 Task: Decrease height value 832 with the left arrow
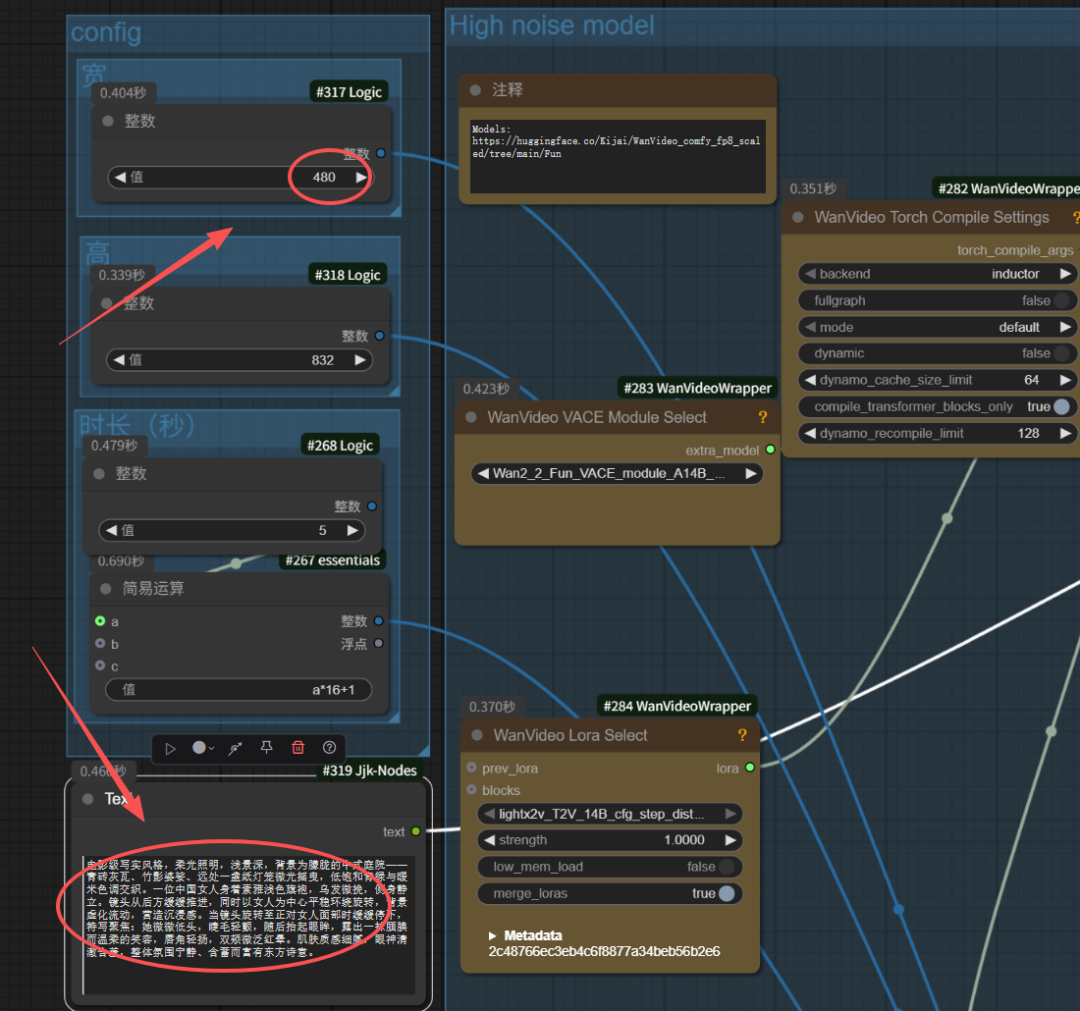(118, 360)
